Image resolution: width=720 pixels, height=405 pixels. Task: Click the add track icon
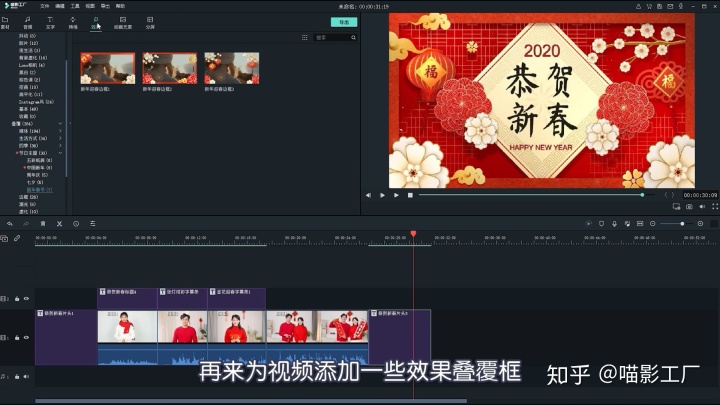click(4, 238)
